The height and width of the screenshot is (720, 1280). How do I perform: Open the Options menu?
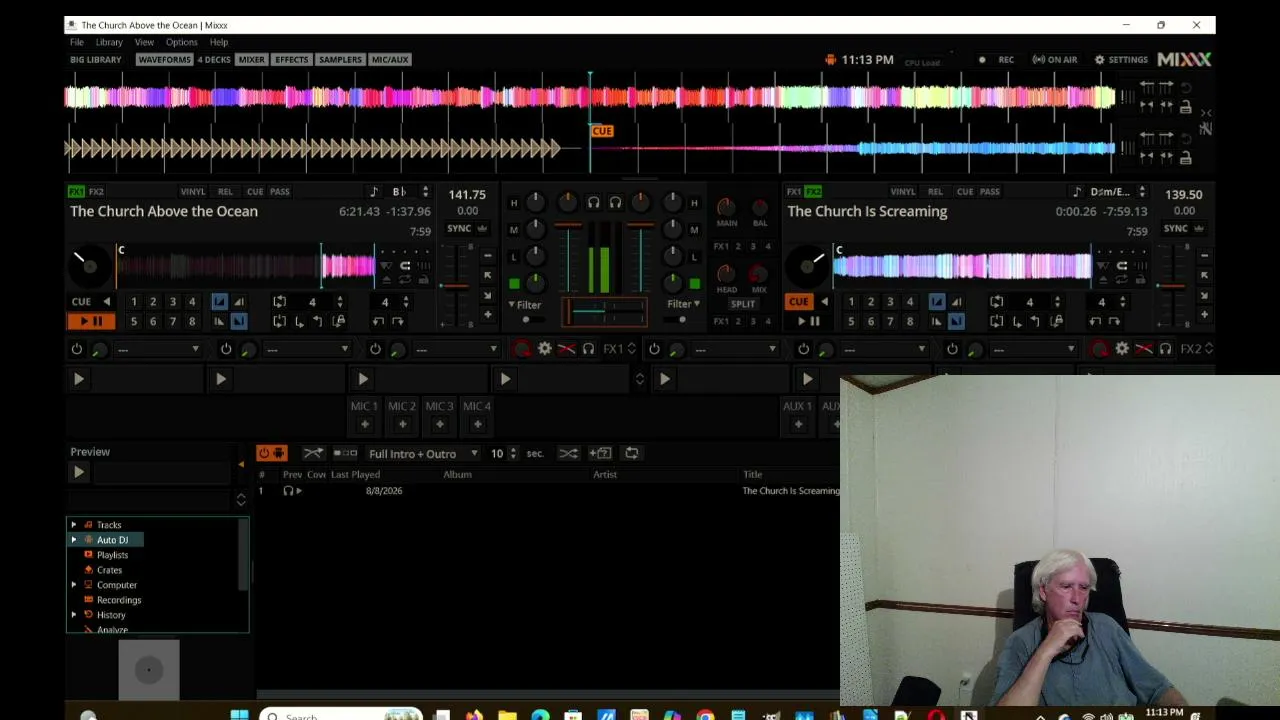[181, 42]
